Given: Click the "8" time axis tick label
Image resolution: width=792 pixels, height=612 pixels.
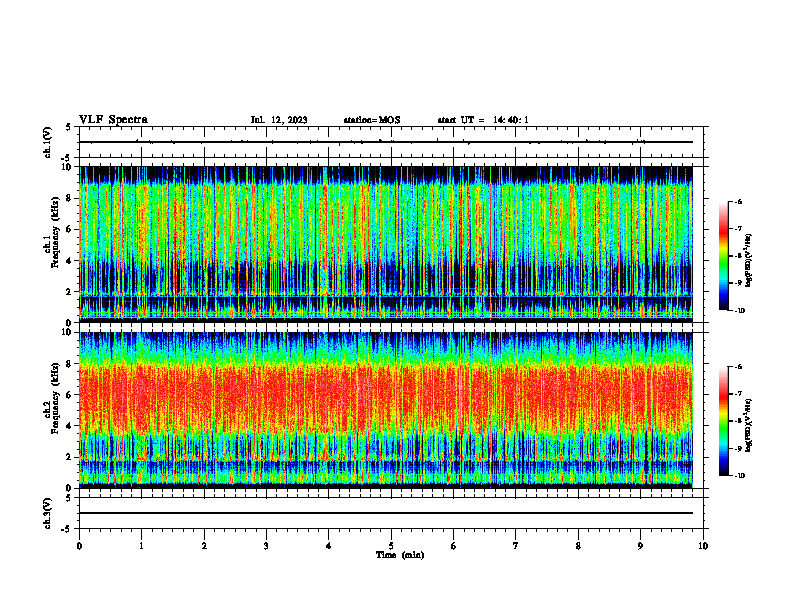Looking at the screenshot, I should 578,546.
